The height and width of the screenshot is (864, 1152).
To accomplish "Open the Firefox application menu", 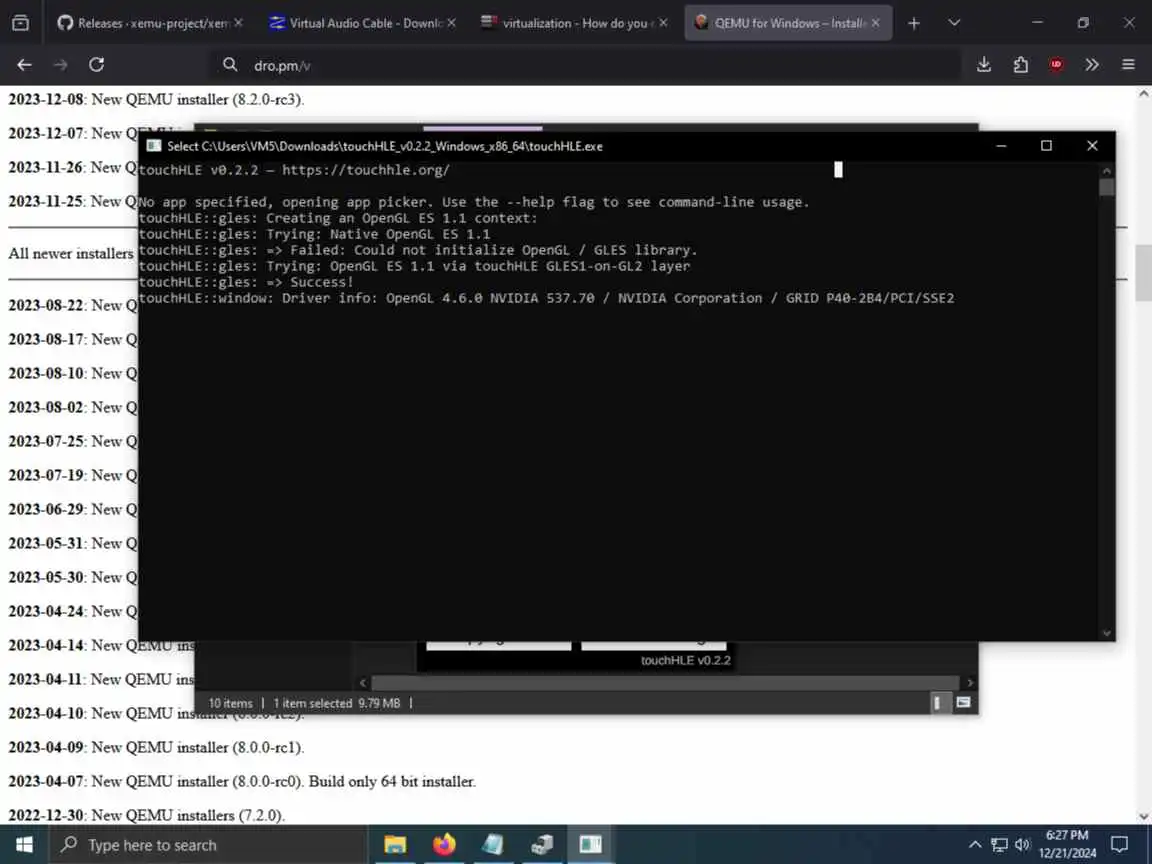I will (x=1128, y=65).
